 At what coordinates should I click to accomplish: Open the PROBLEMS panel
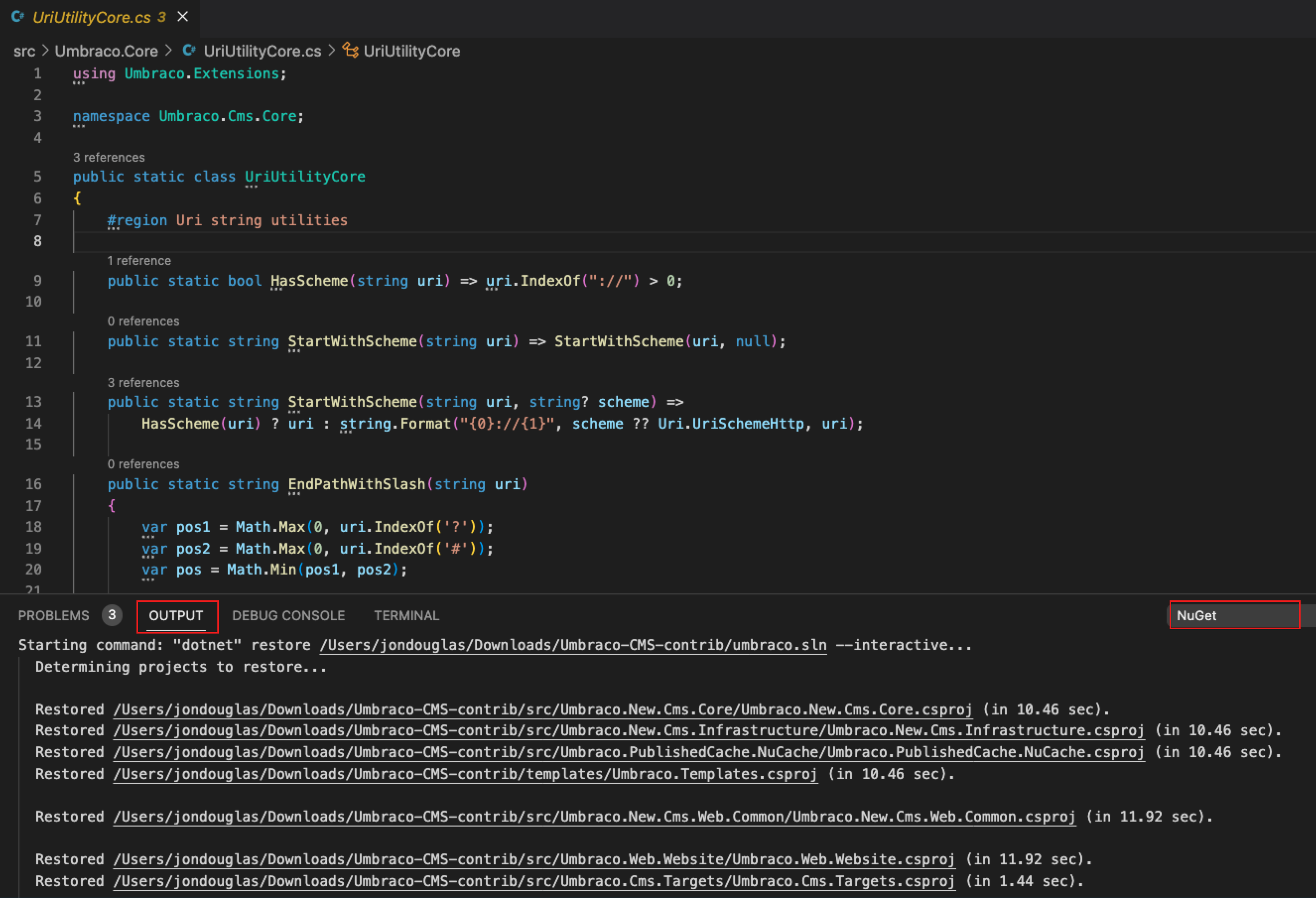54,616
